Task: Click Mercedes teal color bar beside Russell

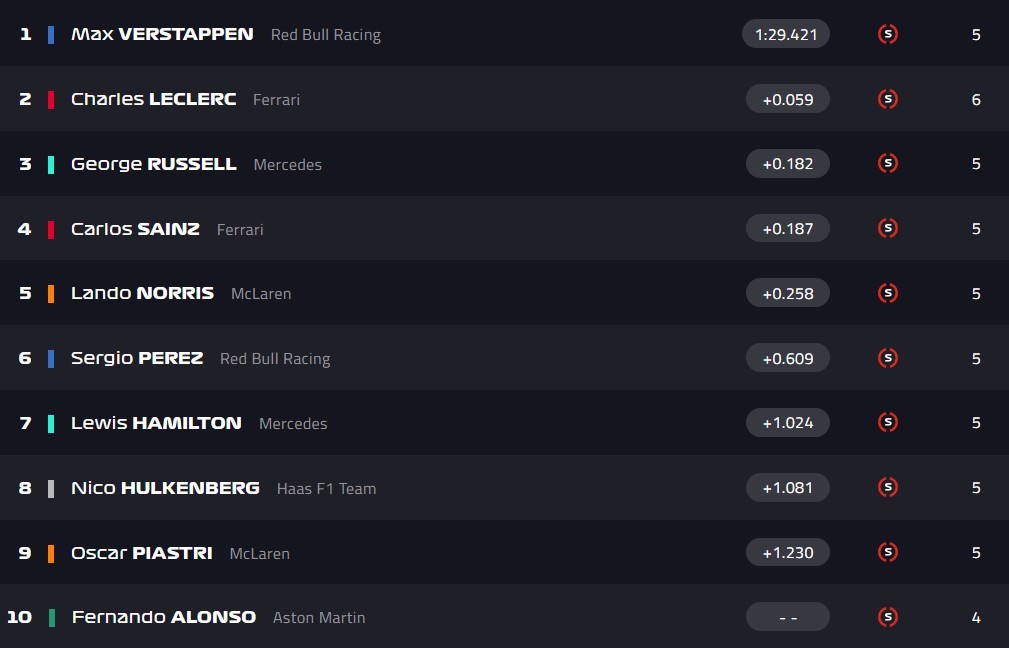Action: click(51, 164)
